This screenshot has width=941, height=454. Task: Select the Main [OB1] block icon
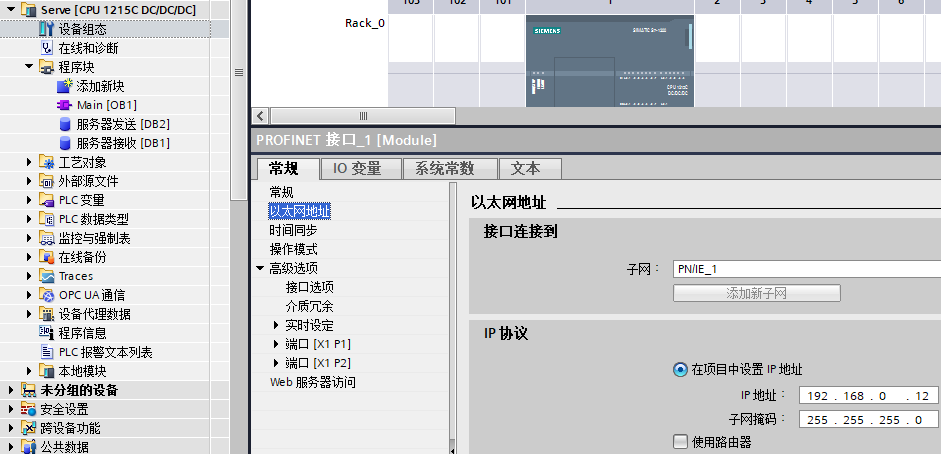click(x=65, y=105)
